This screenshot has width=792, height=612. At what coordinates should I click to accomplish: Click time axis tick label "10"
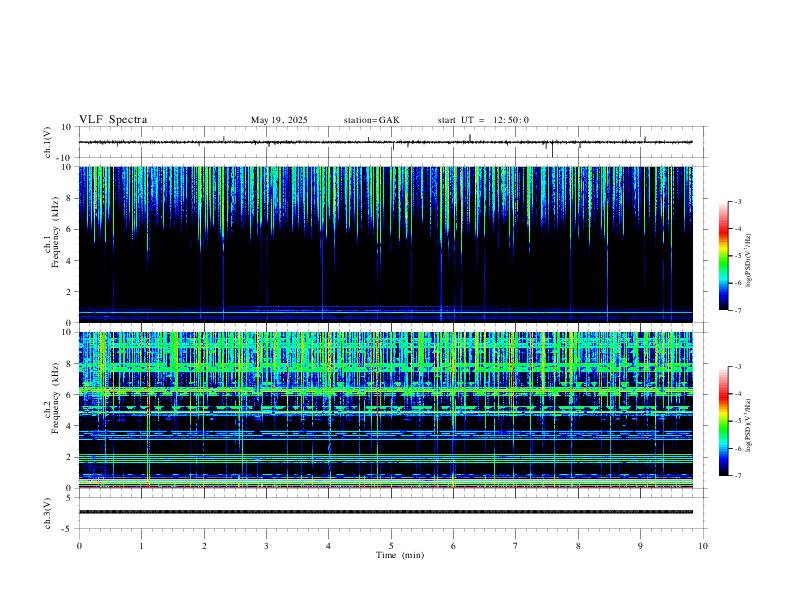pyautogui.click(x=703, y=546)
